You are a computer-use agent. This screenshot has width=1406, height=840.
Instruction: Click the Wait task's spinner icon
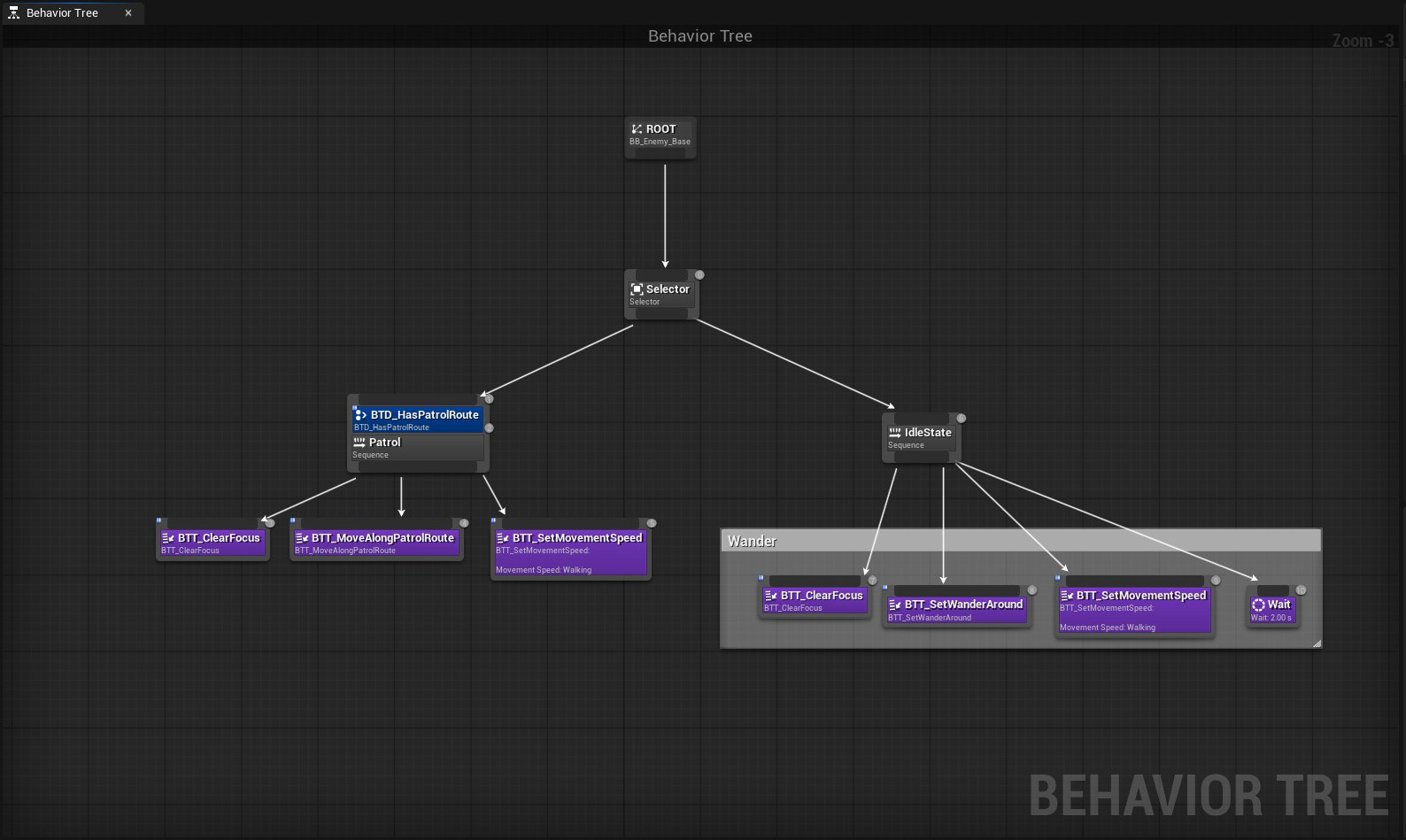(x=1258, y=605)
